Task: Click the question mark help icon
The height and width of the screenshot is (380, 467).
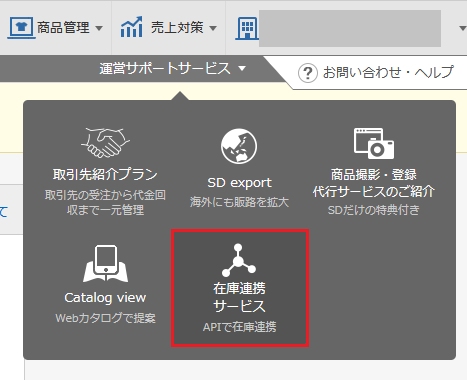Action: point(307,73)
